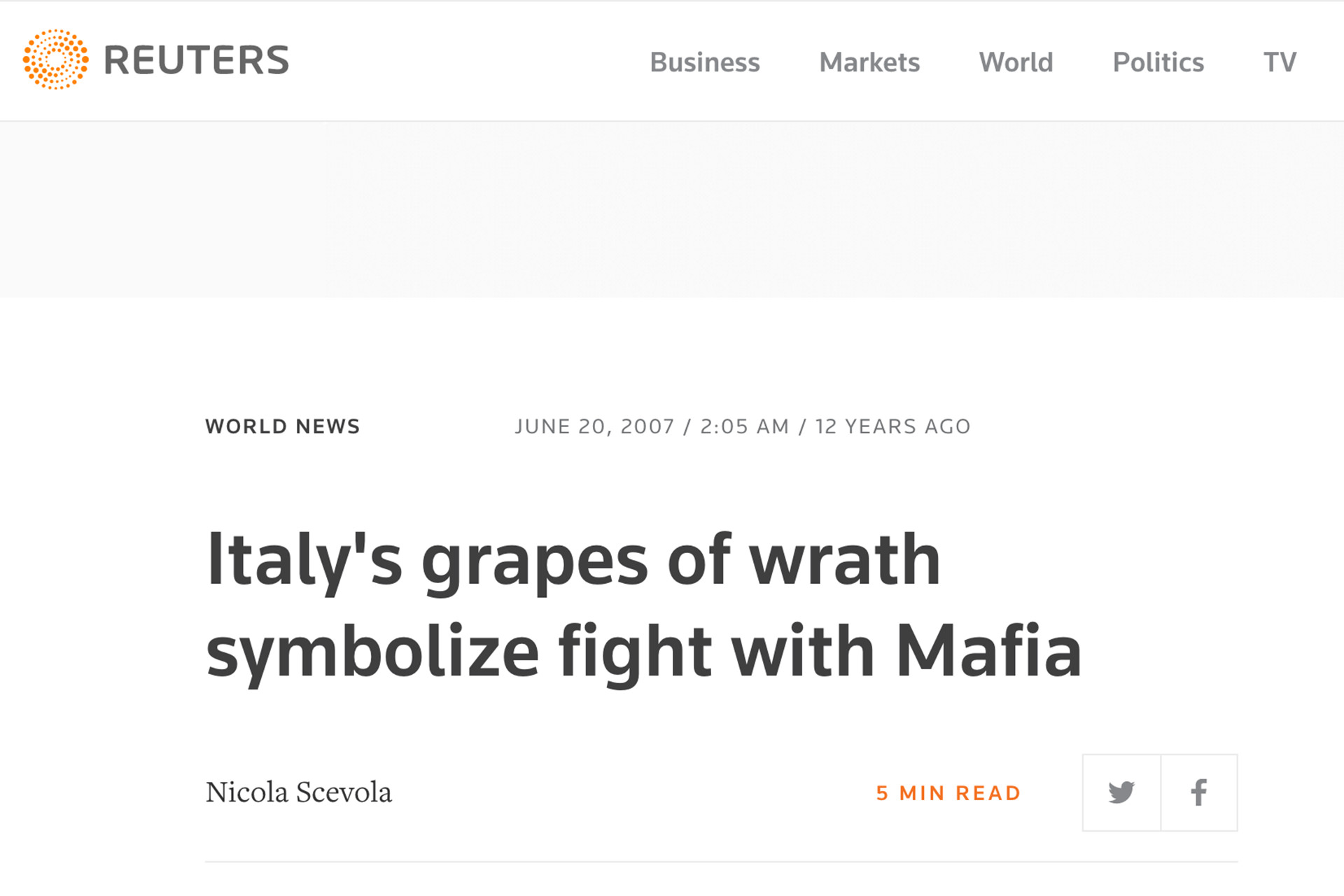This screenshot has width=1344, height=896.
Task: Click the 5 MIN READ label
Action: [948, 793]
